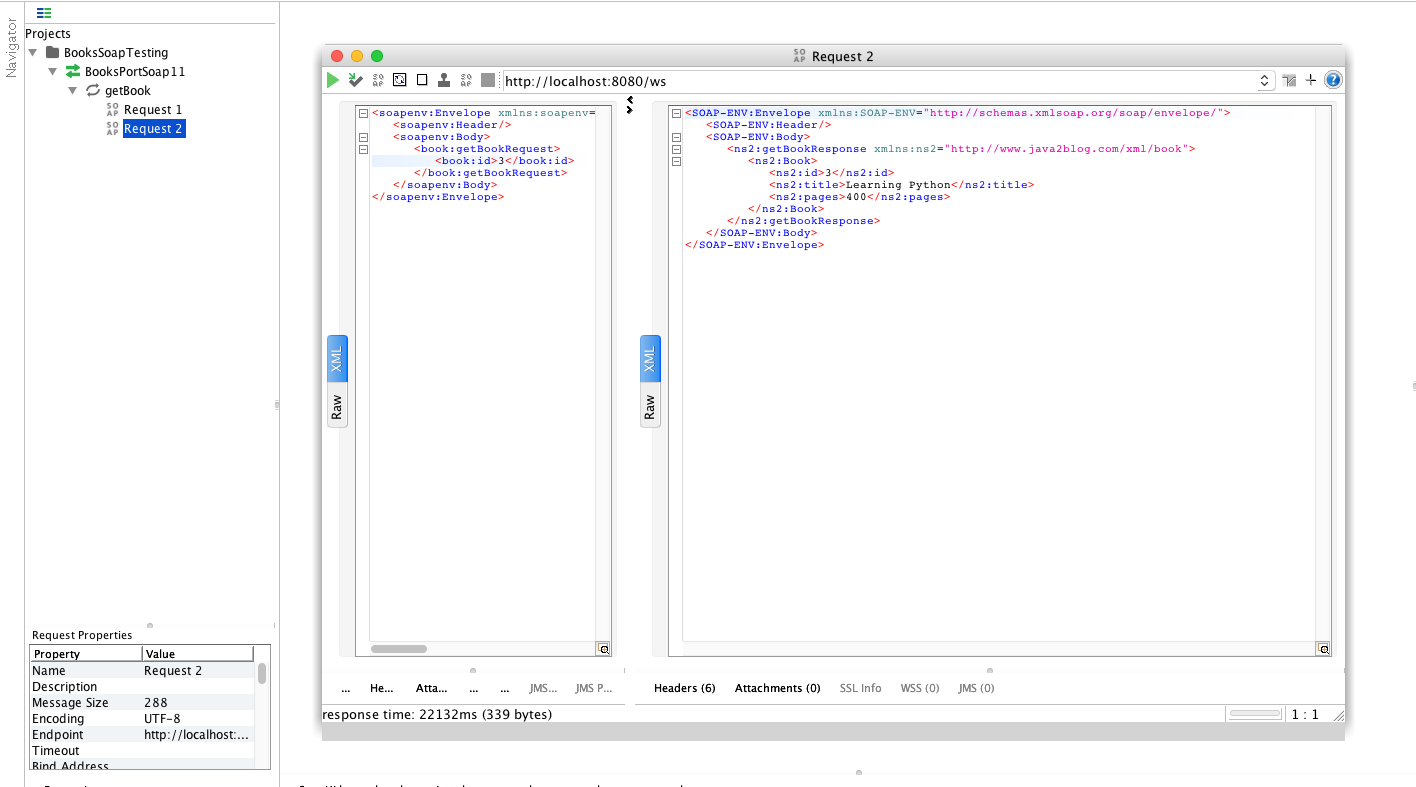
Task: Switch the request editor to Raw view
Action: click(x=337, y=407)
